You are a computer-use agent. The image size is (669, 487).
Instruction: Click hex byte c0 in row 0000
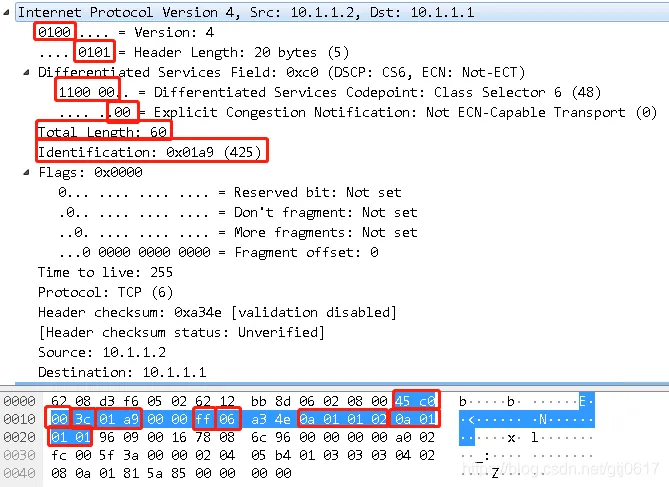(x=427, y=401)
